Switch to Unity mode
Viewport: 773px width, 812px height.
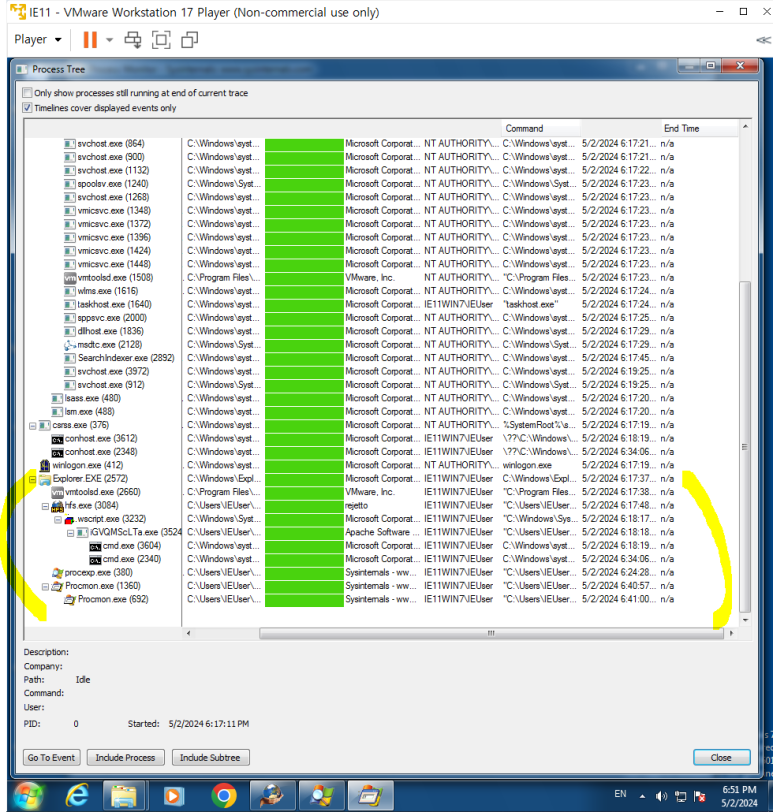(189, 40)
